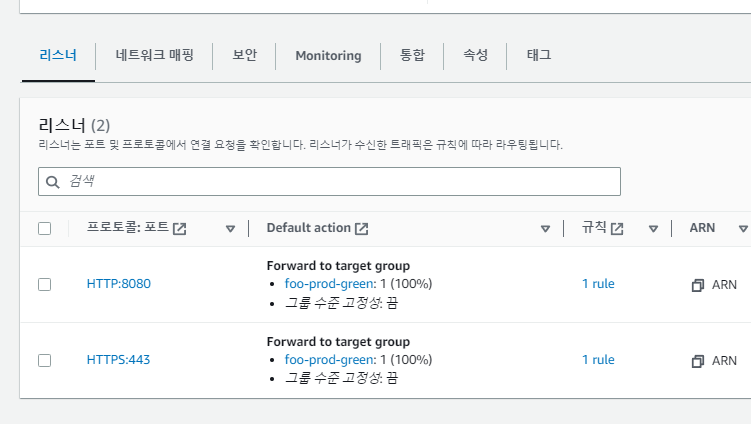Sort by ARN column arrow
The width and height of the screenshot is (751, 424).
coord(743,229)
